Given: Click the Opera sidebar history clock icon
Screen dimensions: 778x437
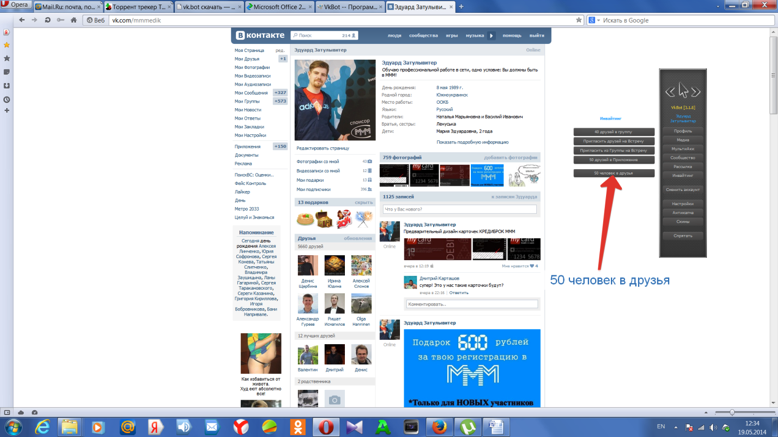Looking at the screenshot, I should (6, 99).
